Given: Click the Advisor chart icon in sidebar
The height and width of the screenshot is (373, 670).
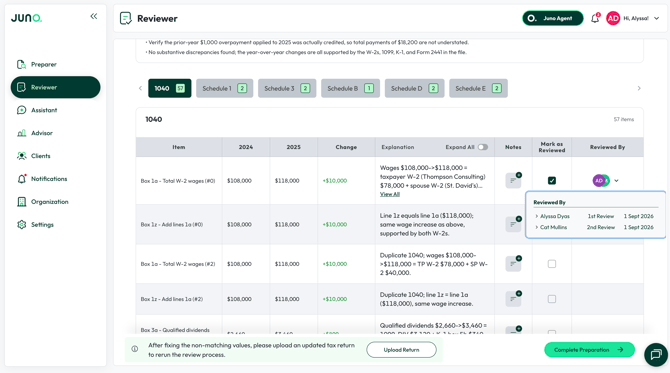Looking at the screenshot, I should pyautogui.click(x=21, y=133).
